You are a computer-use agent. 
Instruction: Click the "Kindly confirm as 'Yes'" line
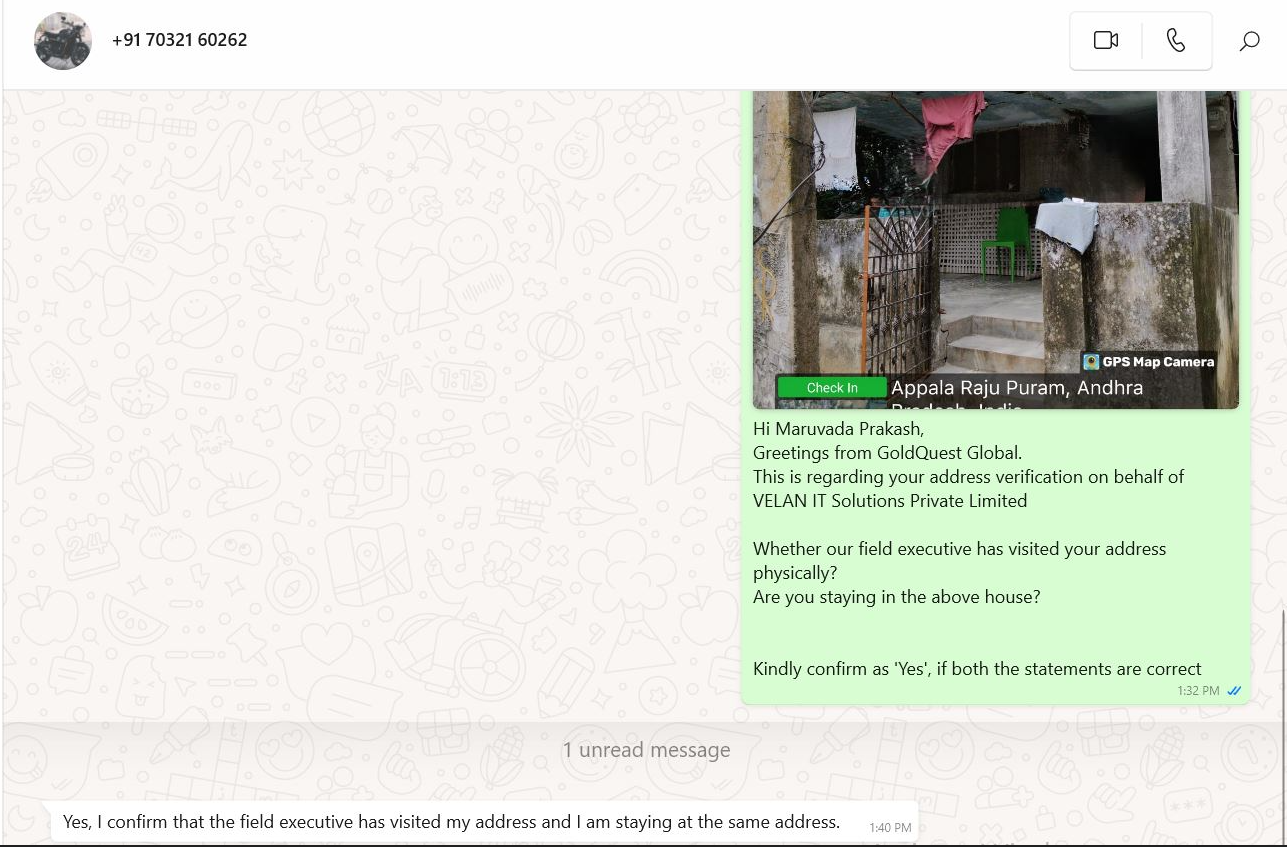pyautogui.click(x=977, y=669)
